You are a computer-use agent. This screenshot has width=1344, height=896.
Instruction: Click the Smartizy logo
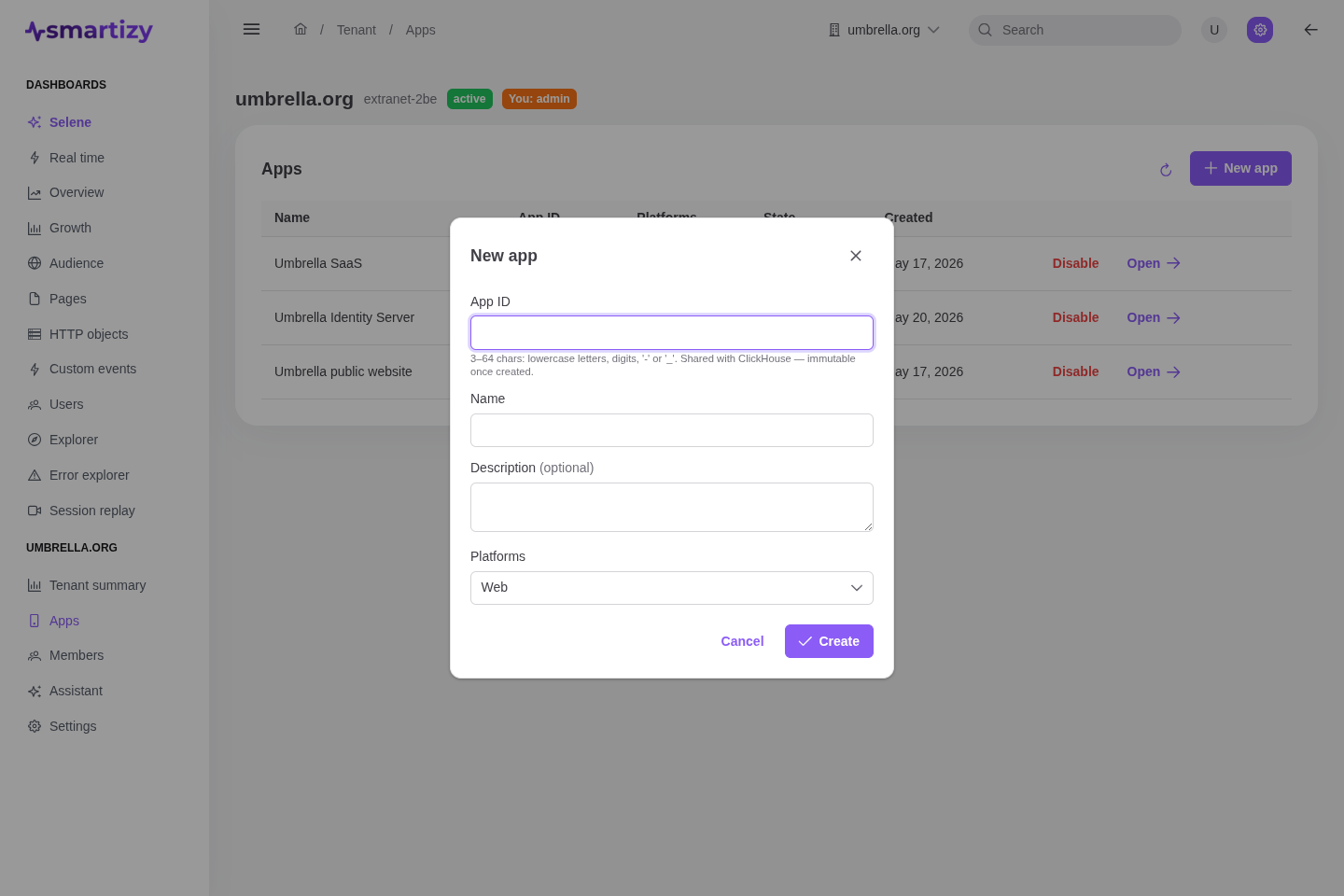click(x=89, y=31)
